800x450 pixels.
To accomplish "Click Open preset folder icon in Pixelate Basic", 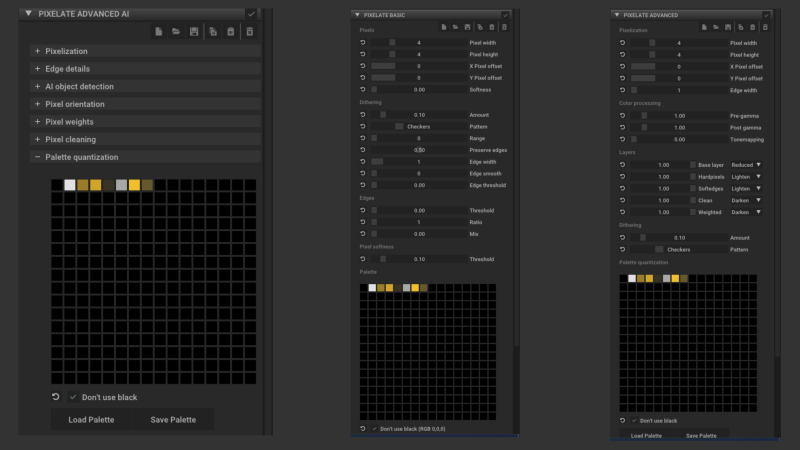I will [456, 27].
